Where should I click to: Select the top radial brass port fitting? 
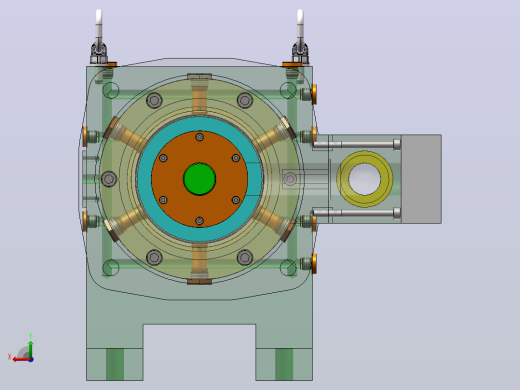pos(199,94)
